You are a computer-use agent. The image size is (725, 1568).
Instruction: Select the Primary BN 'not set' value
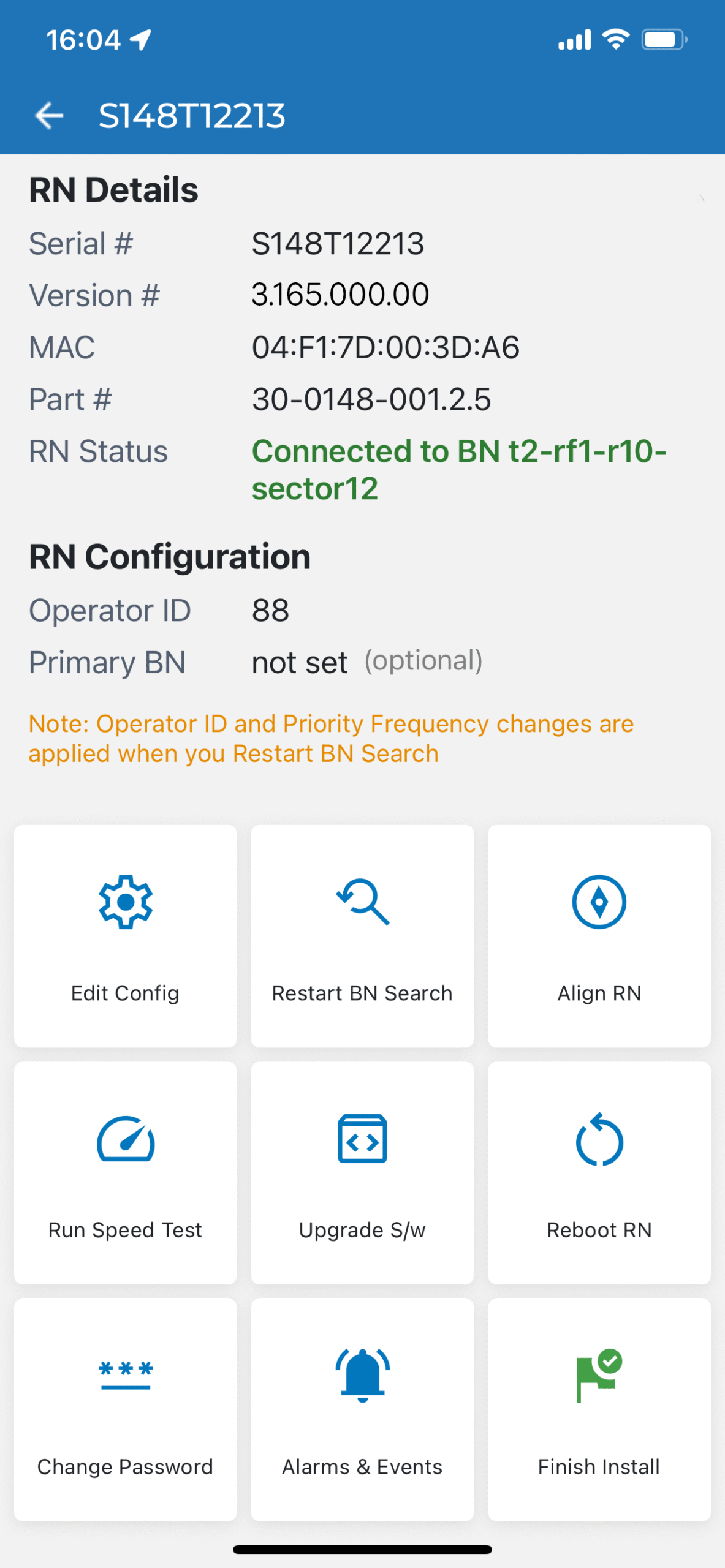pyautogui.click(x=300, y=663)
